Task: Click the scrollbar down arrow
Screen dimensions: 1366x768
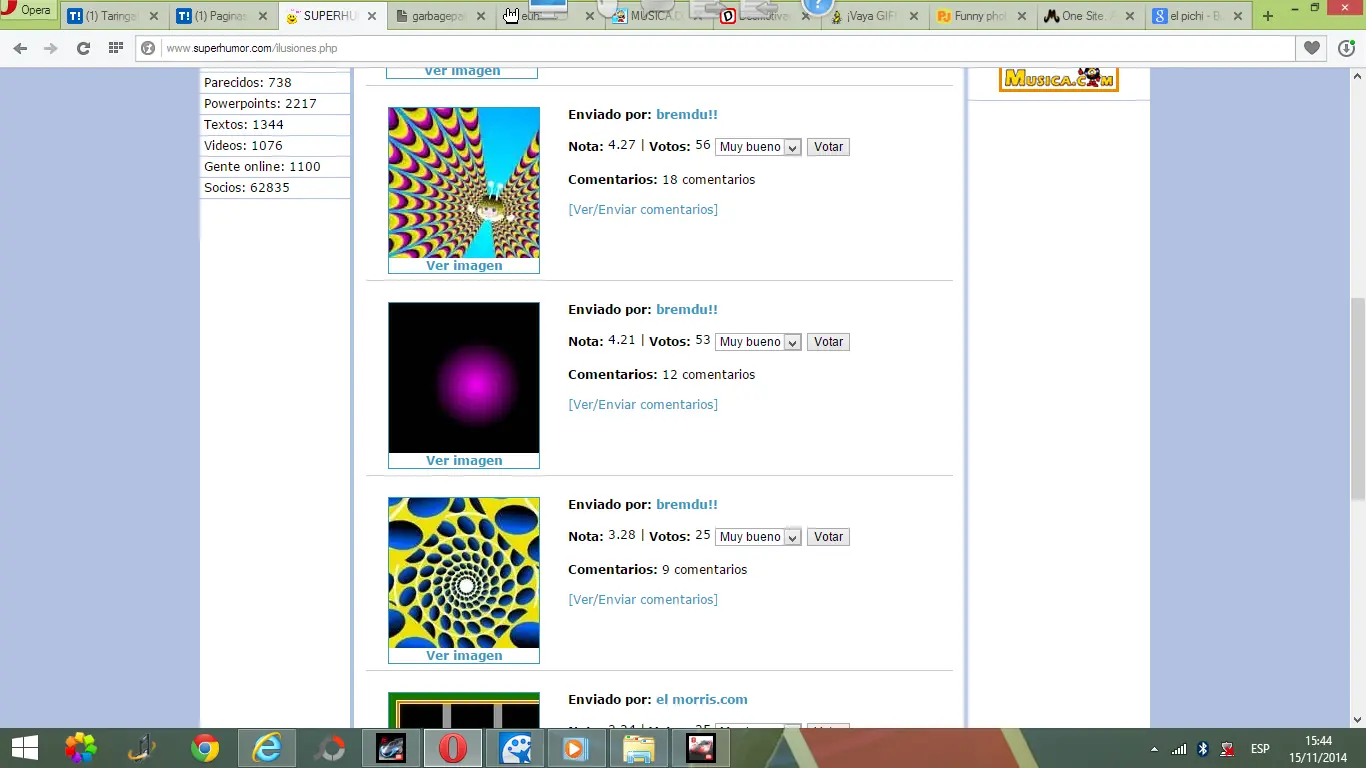Action: tap(1358, 719)
